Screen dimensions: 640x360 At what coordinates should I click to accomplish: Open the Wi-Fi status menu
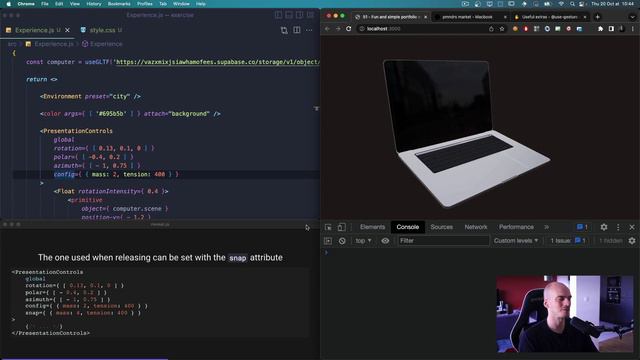[x=561, y=4]
